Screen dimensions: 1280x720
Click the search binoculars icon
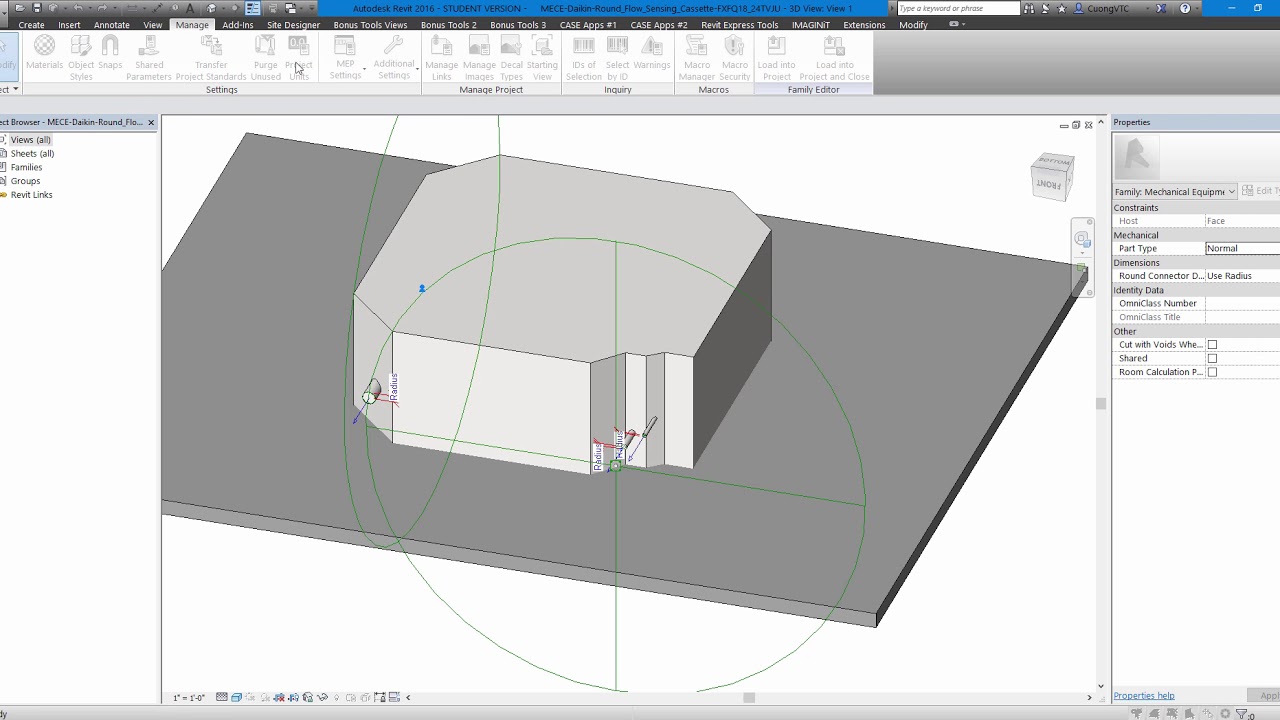coord(1029,8)
